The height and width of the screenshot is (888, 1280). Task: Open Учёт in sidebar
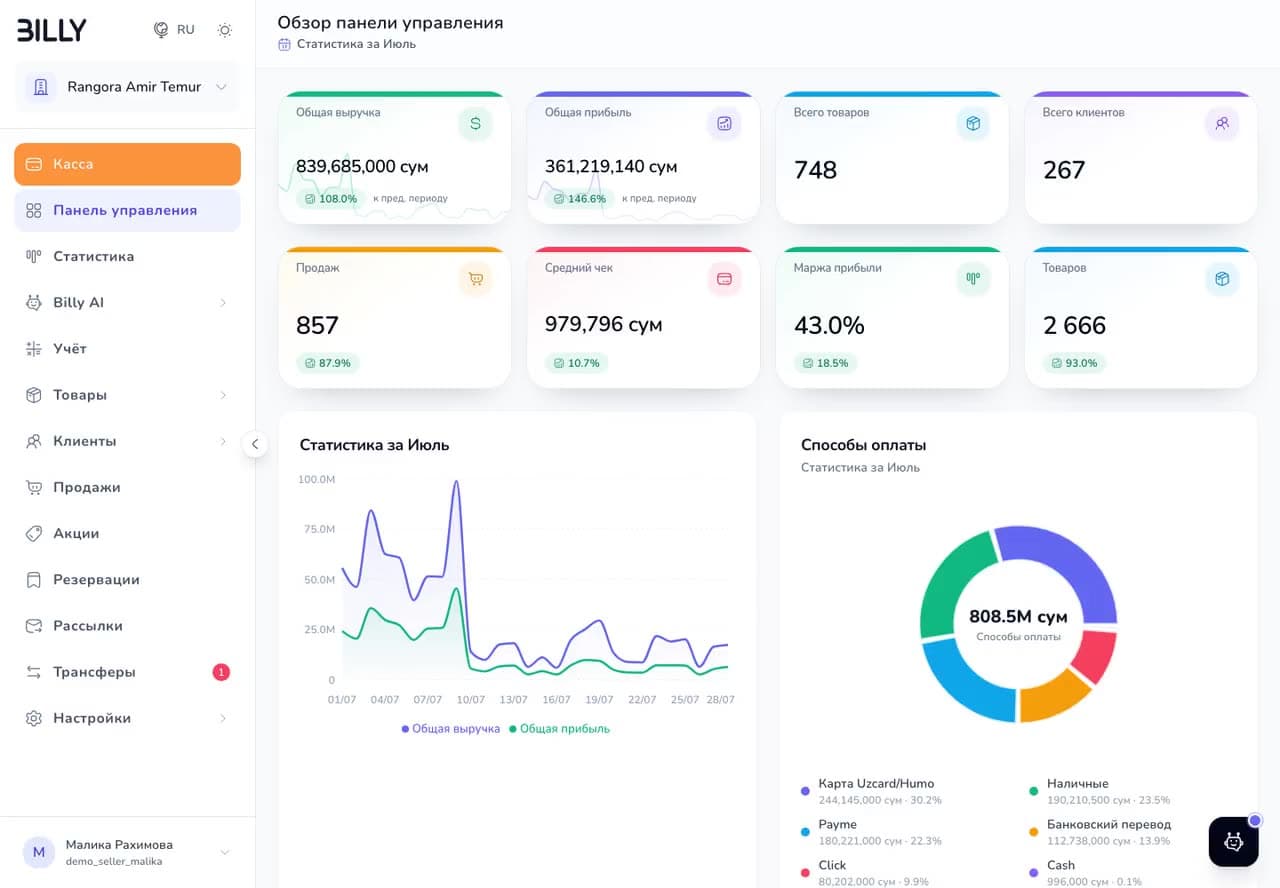(127, 349)
